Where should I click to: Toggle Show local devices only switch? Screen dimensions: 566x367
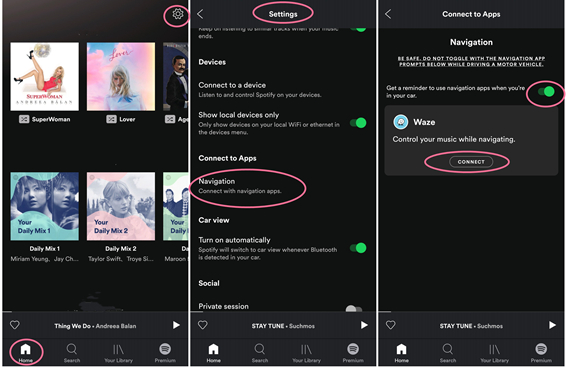pos(358,123)
